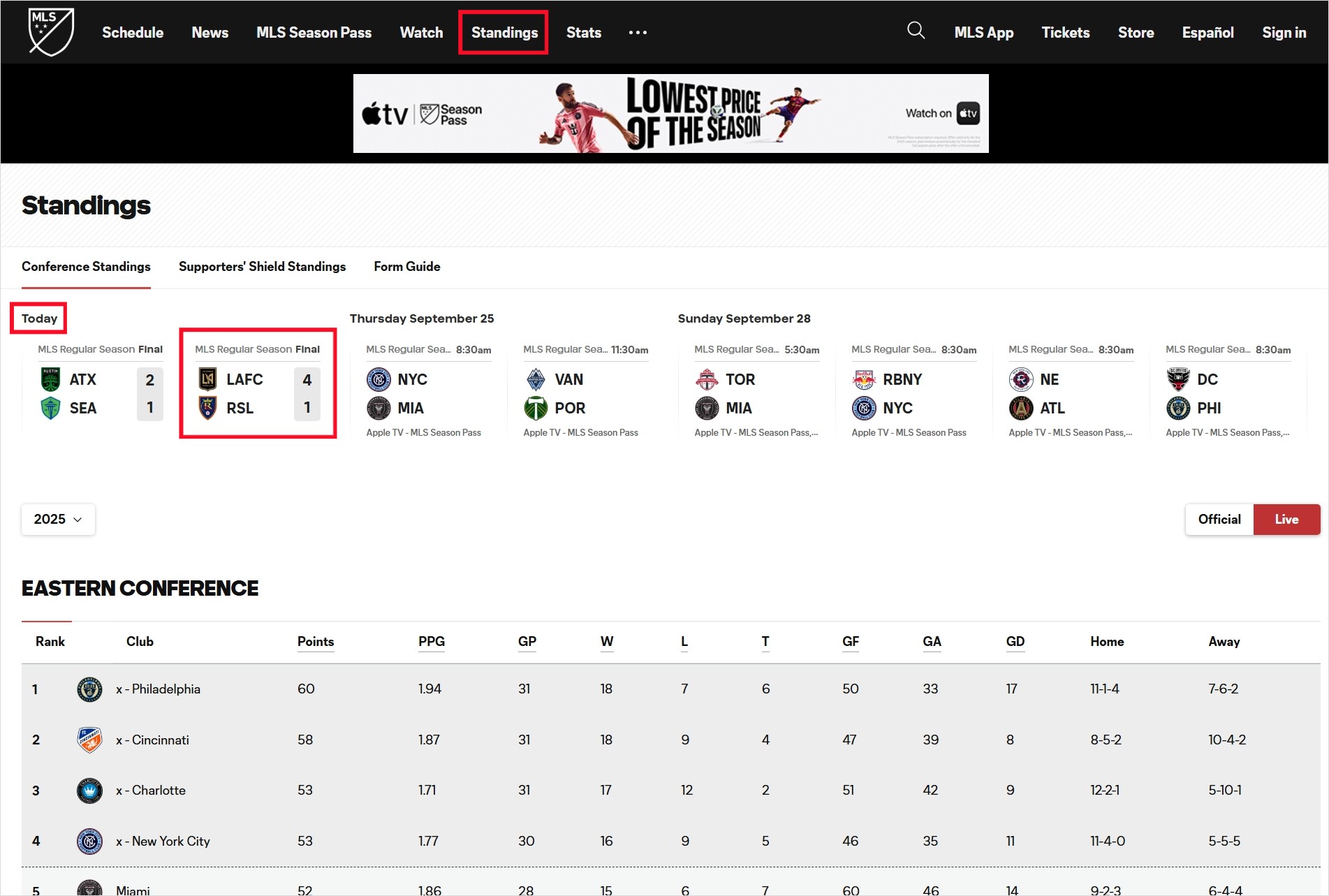Click the Seattle Sounders crest on the ATX match
The width and height of the screenshot is (1329, 896).
coord(48,408)
